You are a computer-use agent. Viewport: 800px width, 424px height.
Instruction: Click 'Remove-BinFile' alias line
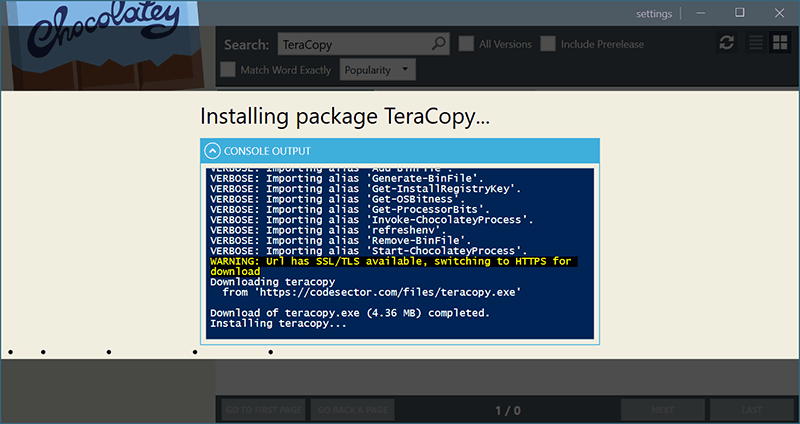(340, 240)
